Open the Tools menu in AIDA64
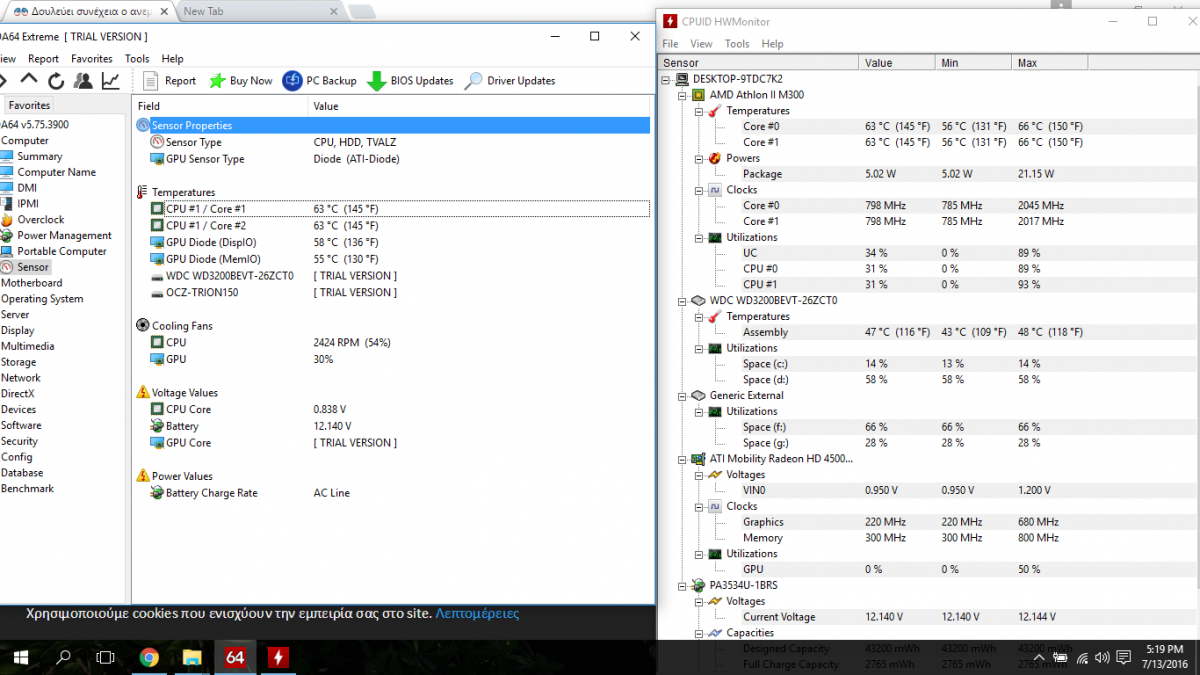Screen dimensions: 1200x675 coord(137,59)
